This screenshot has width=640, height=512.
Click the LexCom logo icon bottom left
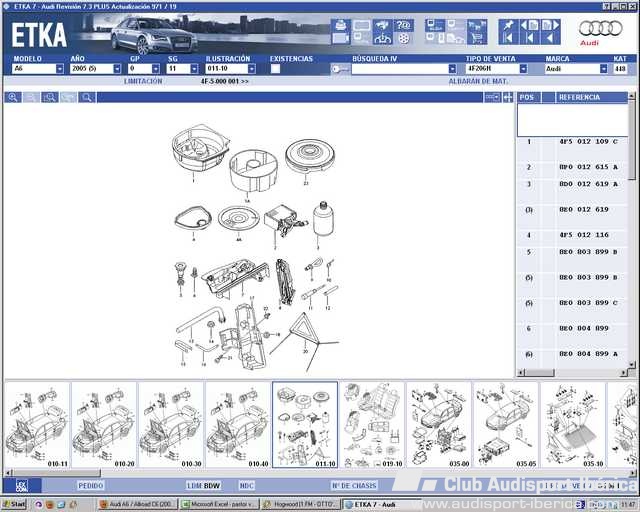(x=22, y=486)
